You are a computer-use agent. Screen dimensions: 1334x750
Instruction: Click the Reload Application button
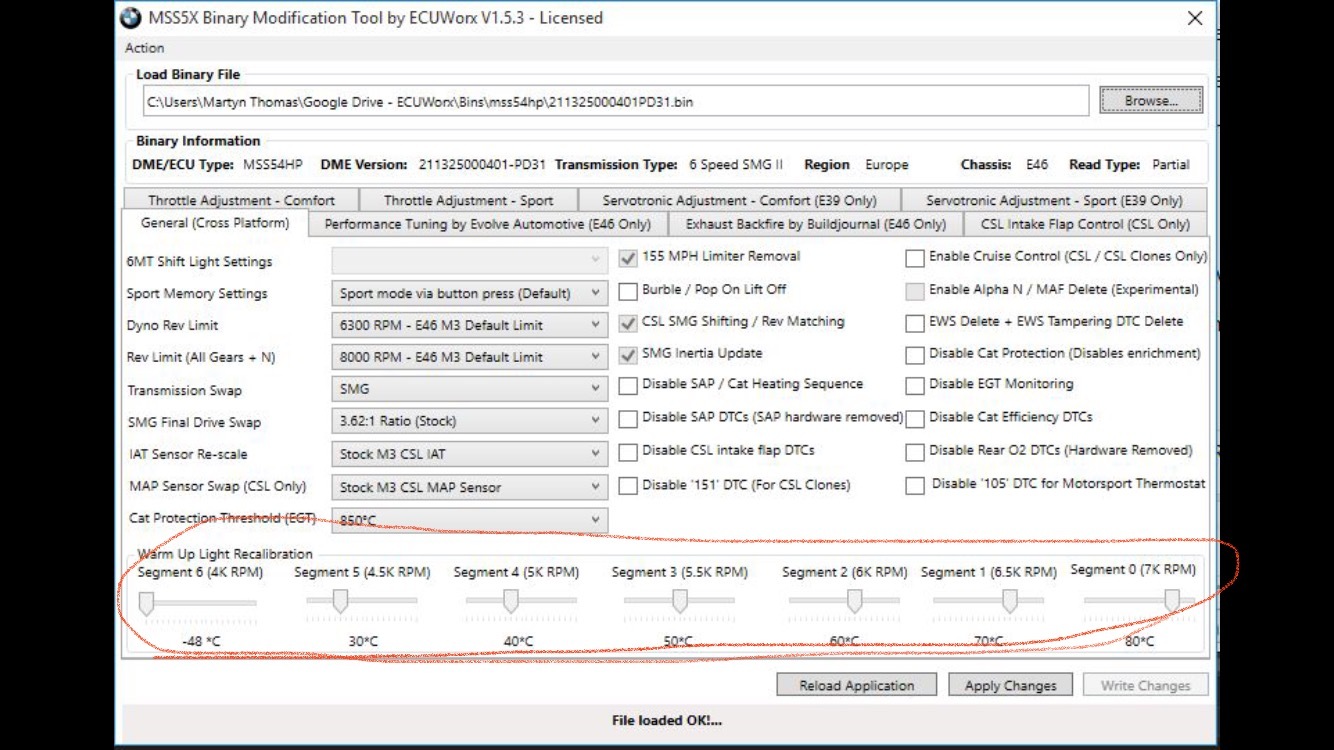click(x=857, y=685)
